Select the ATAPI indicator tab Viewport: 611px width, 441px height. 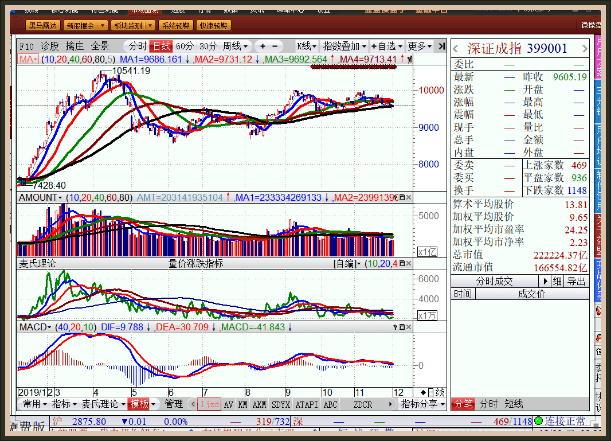coord(307,404)
